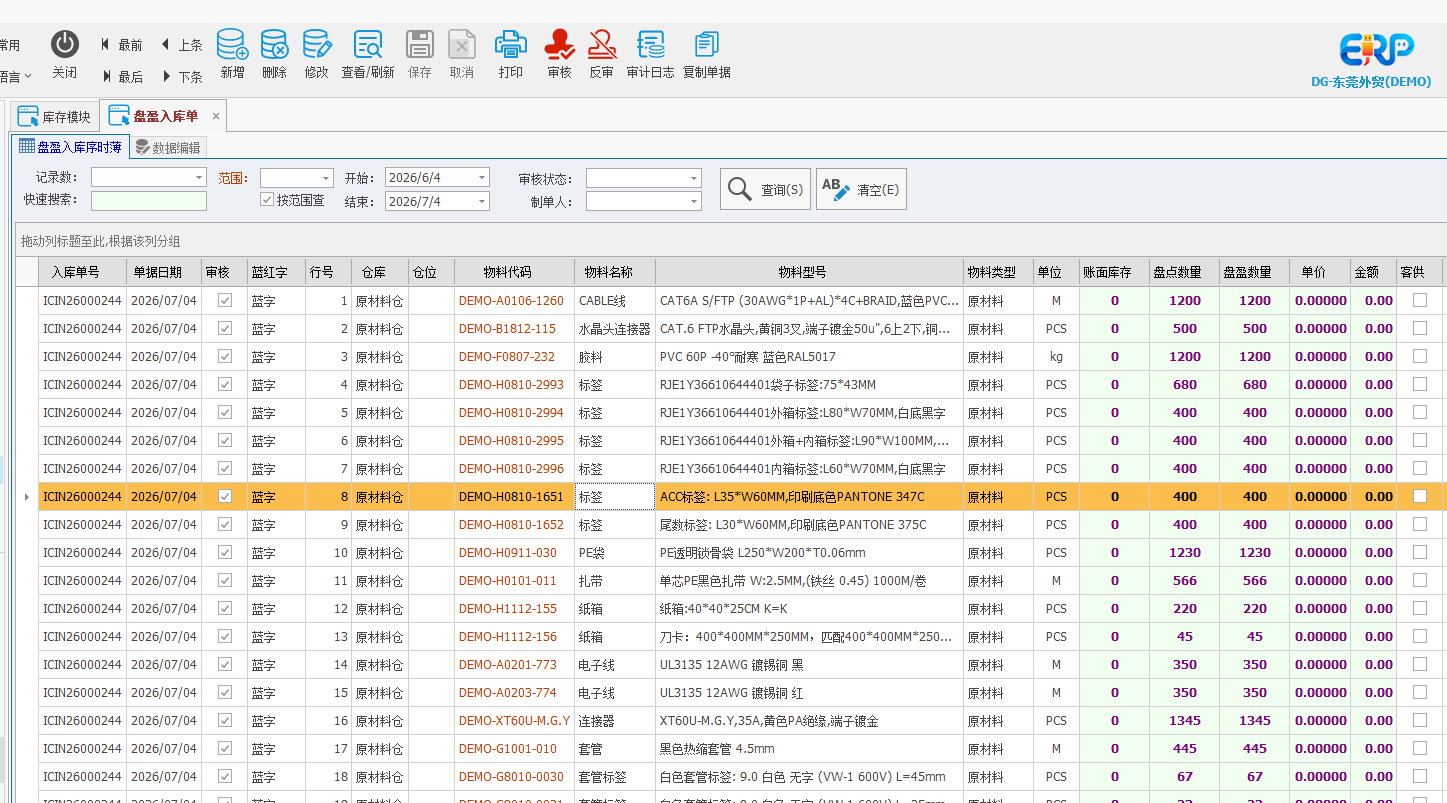Switch to the 库存模块 tab
1447x803 pixels.
coord(55,117)
